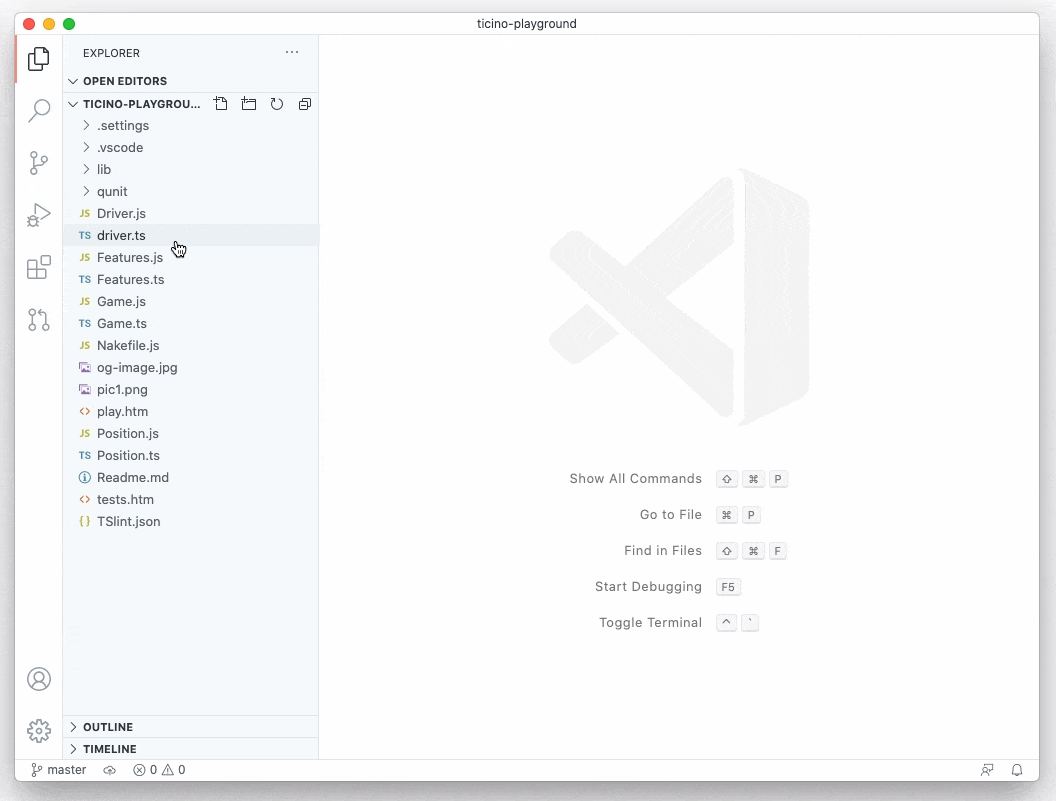Open the notifications bell in the status bar
This screenshot has width=1056, height=801.
[1017, 770]
